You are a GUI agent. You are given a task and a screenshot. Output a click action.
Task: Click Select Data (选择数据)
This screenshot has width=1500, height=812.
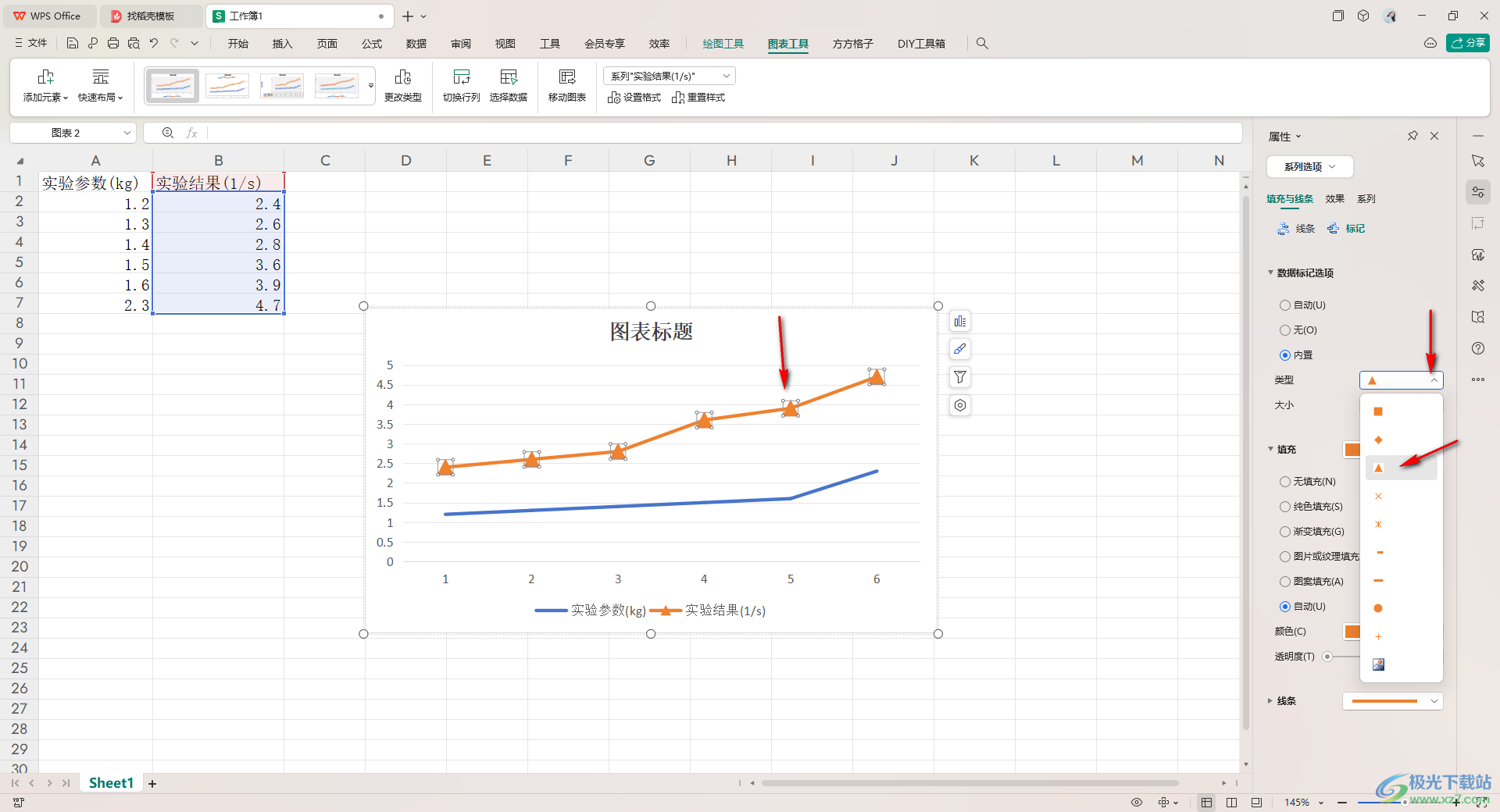tap(509, 86)
